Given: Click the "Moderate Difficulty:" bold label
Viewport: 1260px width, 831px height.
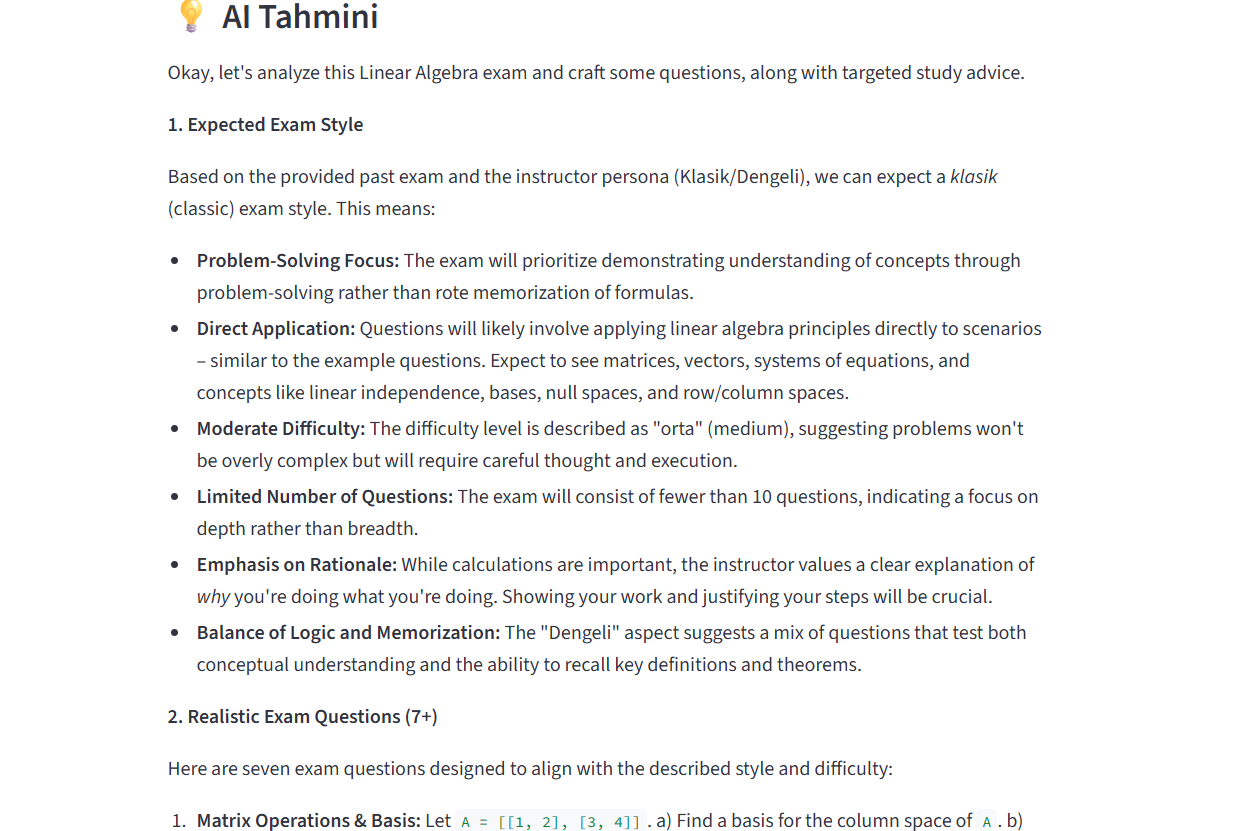Looking at the screenshot, I should (281, 429).
